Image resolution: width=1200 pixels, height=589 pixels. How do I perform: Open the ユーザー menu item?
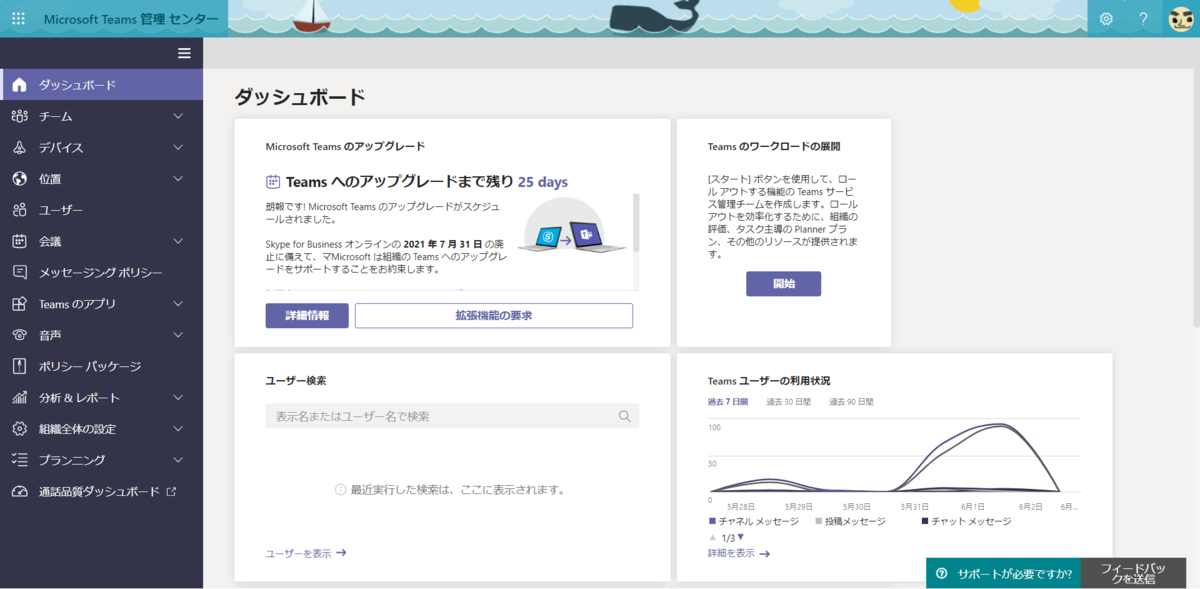pyautogui.click(x=102, y=210)
